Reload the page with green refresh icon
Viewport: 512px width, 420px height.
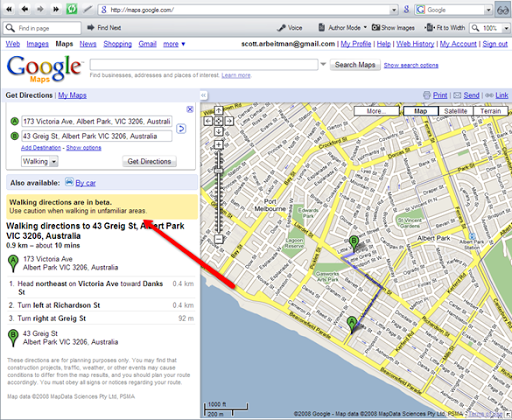coord(71,9)
